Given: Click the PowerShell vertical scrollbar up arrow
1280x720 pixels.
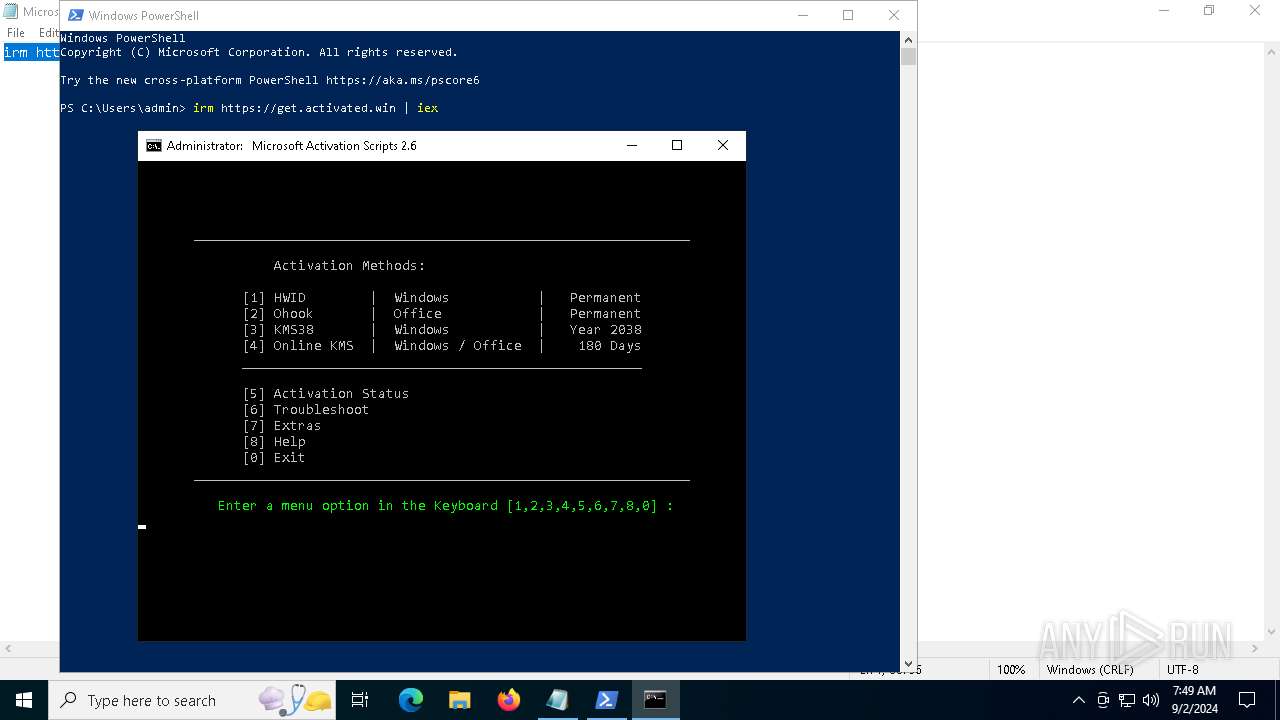Looking at the screenshot, I should 908,40.
